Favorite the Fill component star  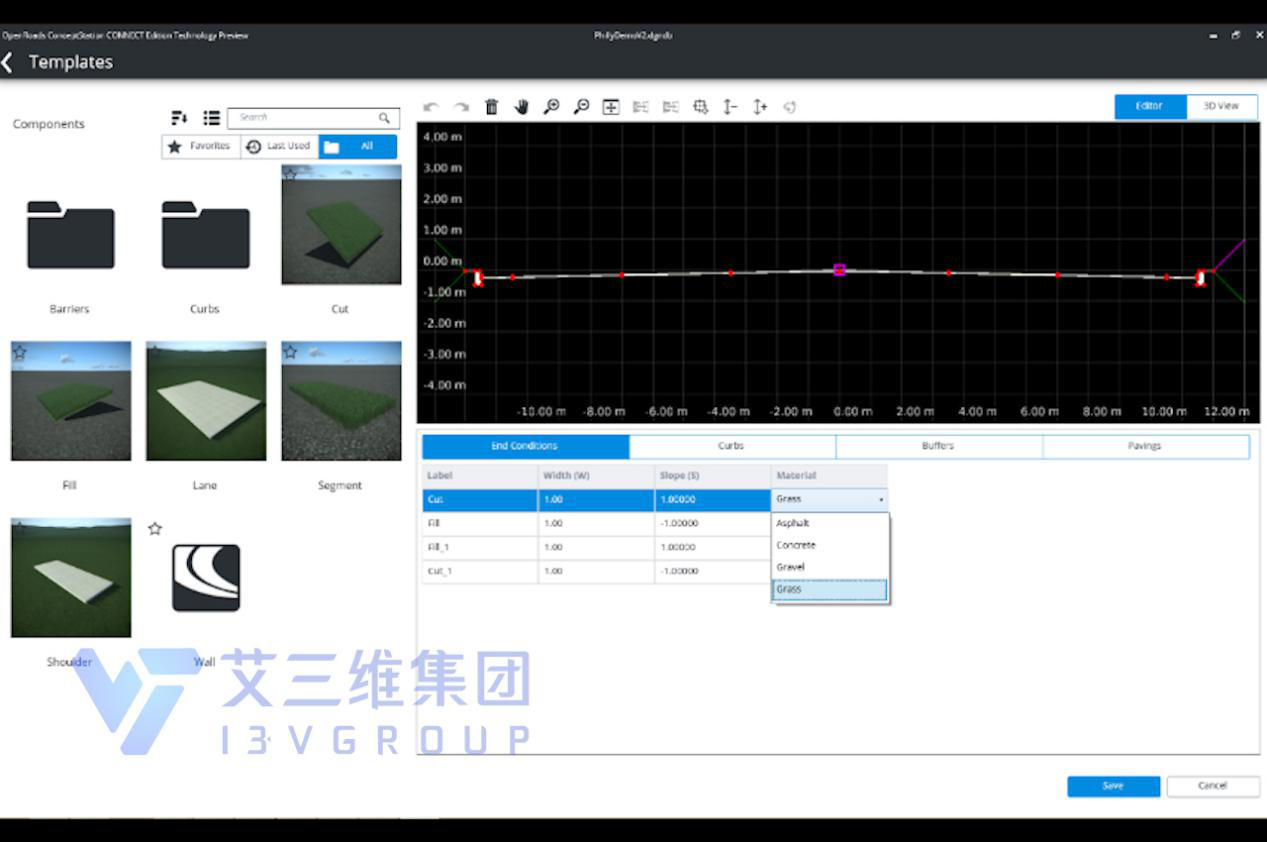pos(19,351)
